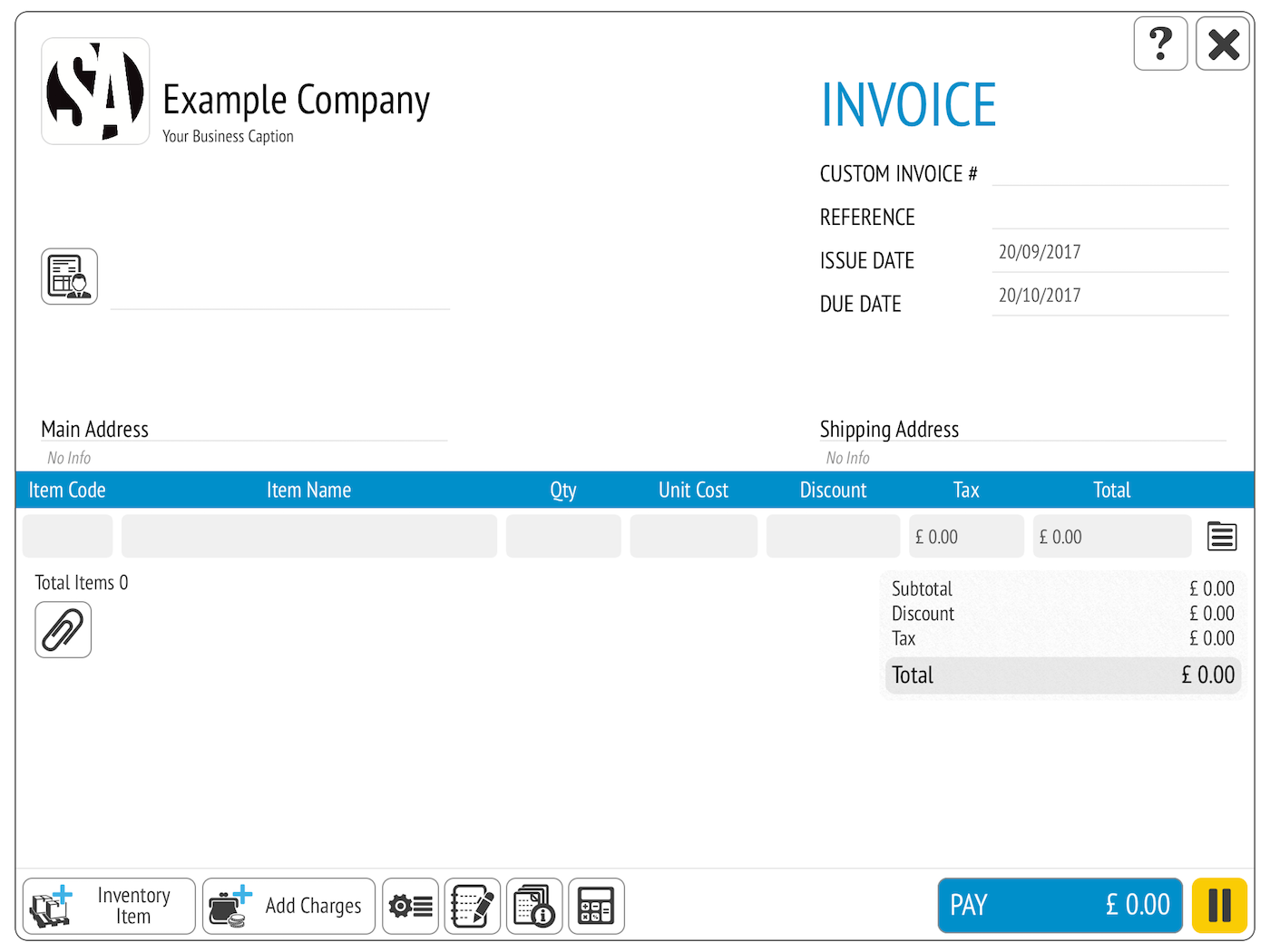Open the document info icon
Viewport: 1270px width, 952px height.
[x=534, y=906]
